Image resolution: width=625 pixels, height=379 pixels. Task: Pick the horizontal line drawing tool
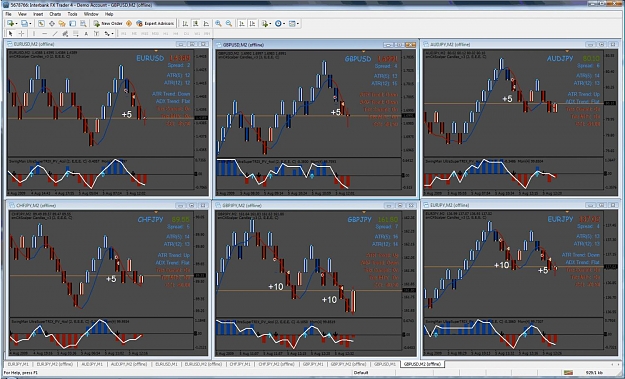pyautogui.click(x=44, y=33)
